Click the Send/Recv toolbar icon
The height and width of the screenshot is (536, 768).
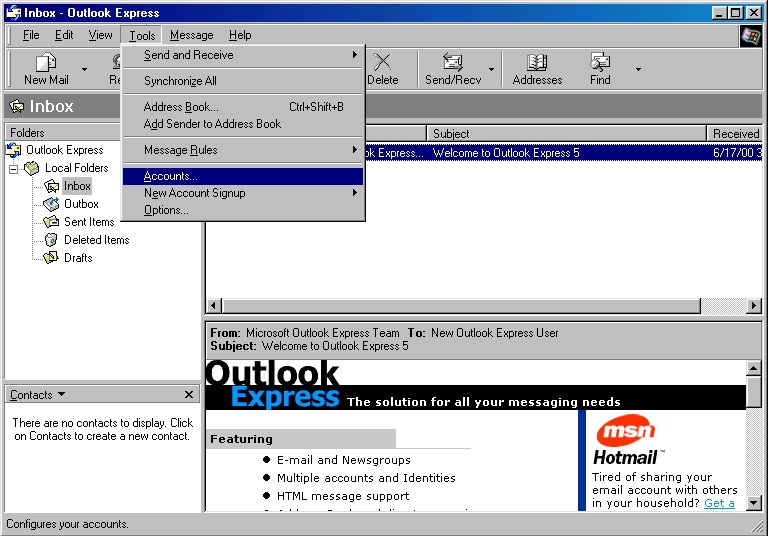453,62
